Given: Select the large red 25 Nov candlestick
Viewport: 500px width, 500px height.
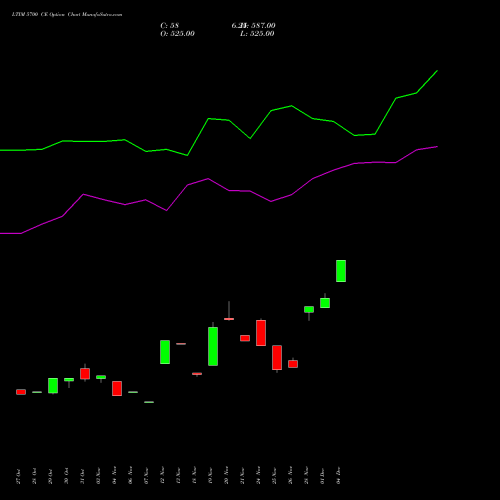Looking at the screenshot, I should pos(277,358).
